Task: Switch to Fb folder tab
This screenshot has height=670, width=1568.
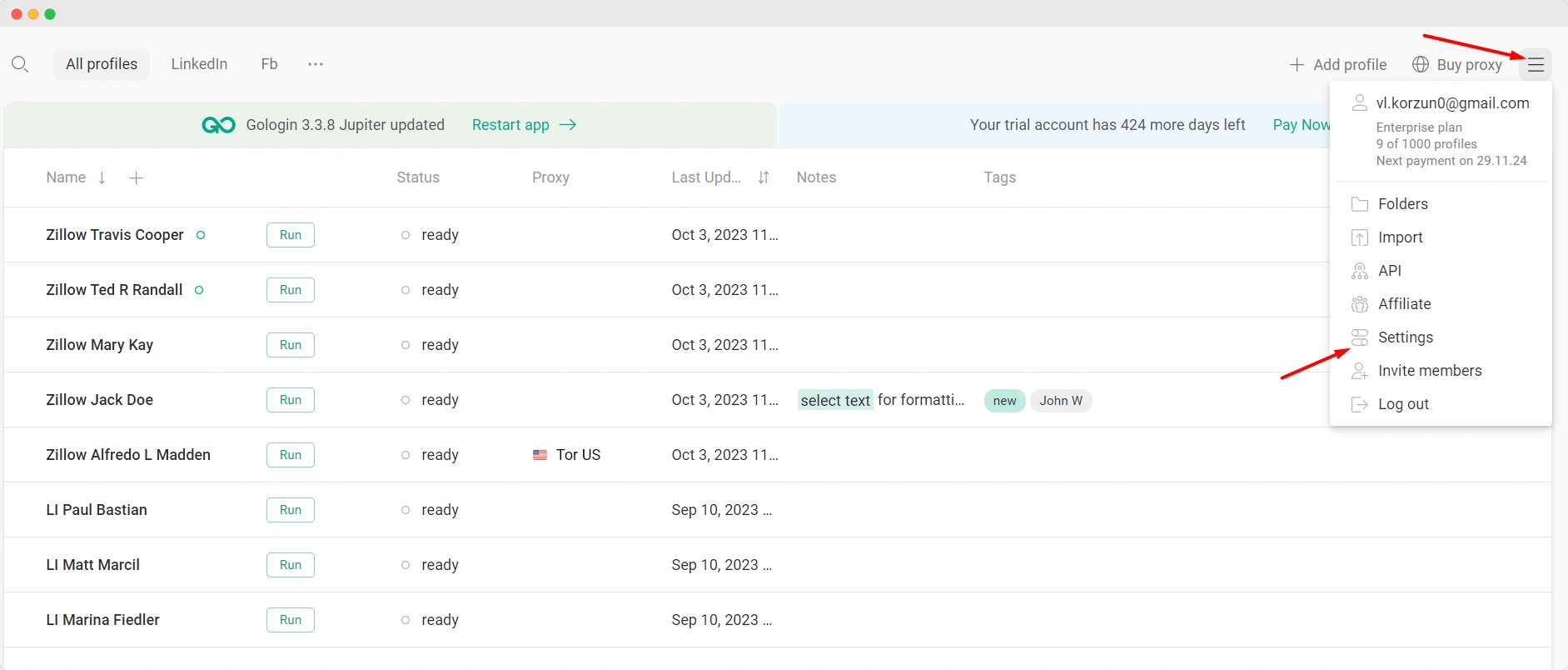Action: [269, 64]
